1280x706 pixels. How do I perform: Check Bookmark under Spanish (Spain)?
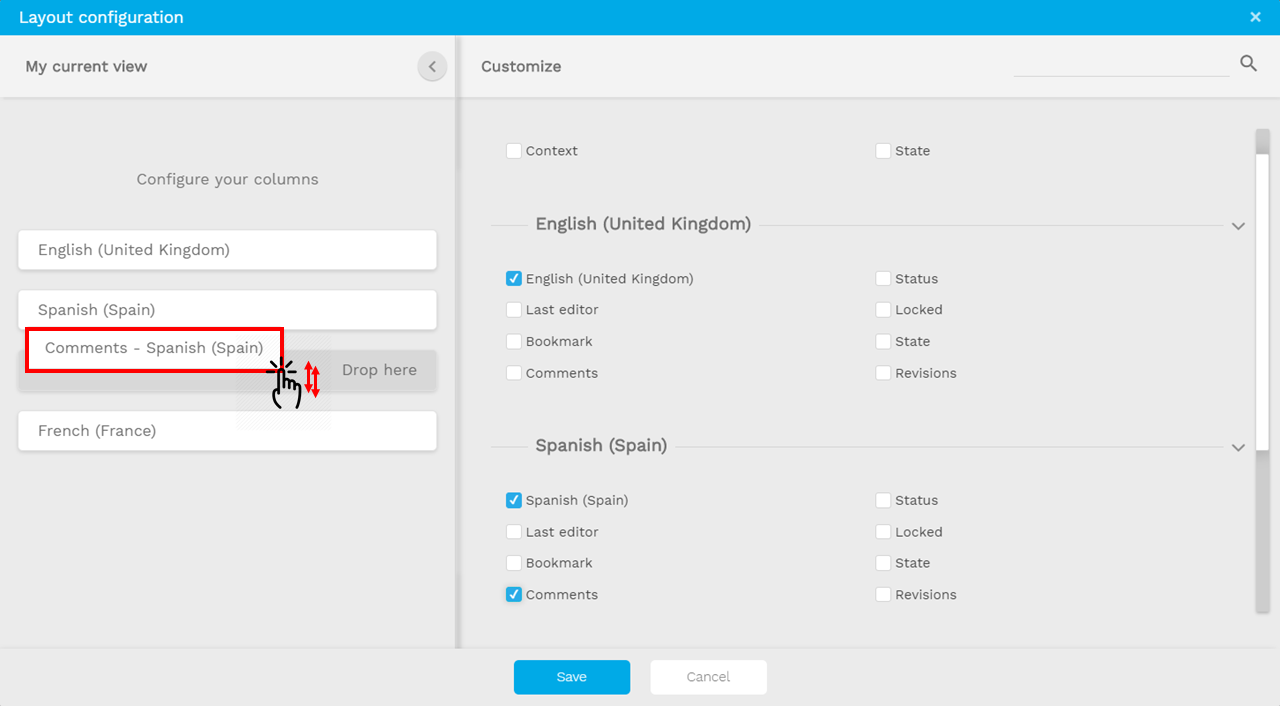(514, 563)
